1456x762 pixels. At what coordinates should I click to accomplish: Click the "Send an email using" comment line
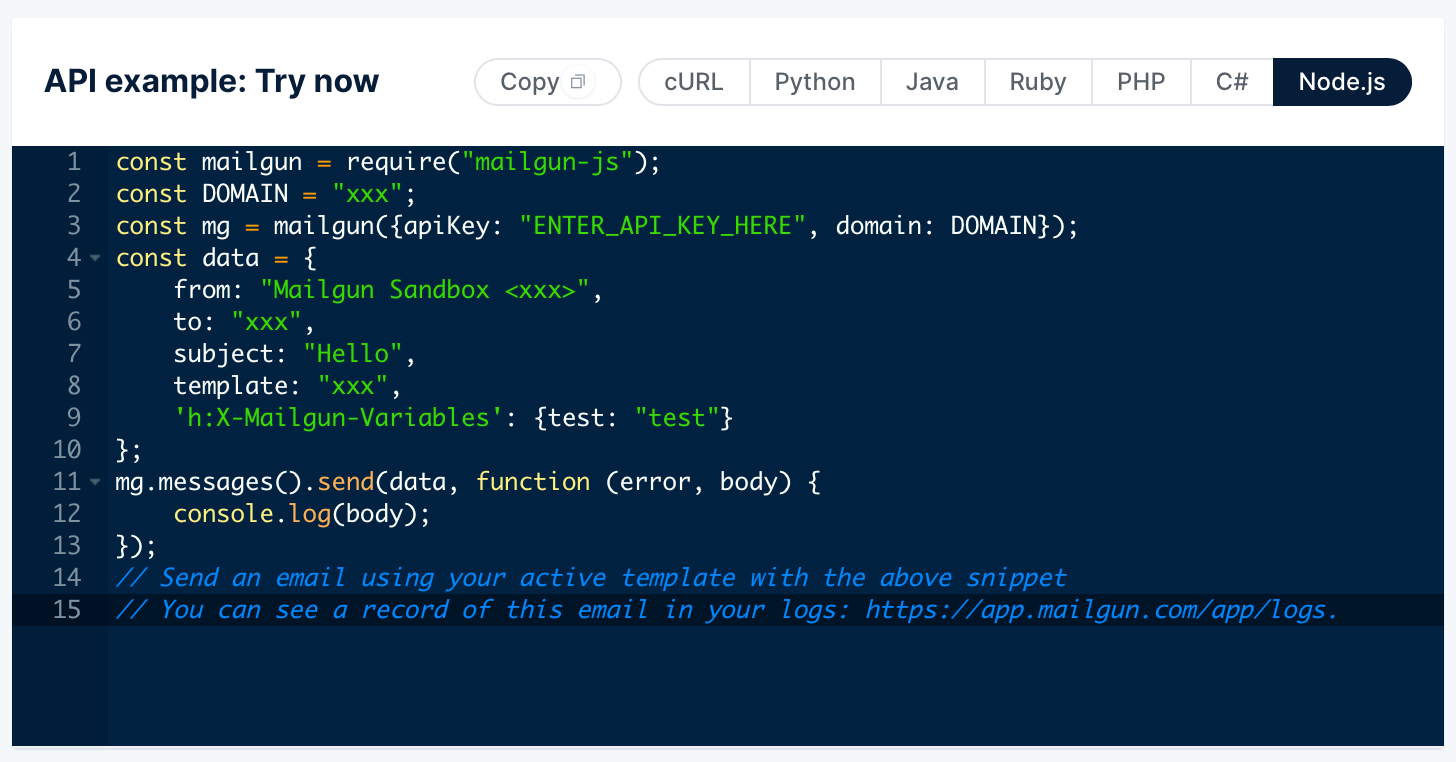pos(591,578)
